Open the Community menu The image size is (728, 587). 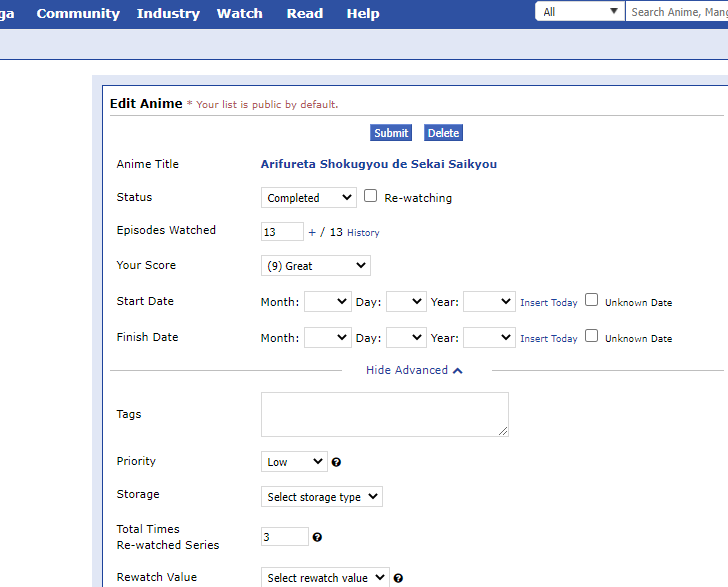point(78,13)
